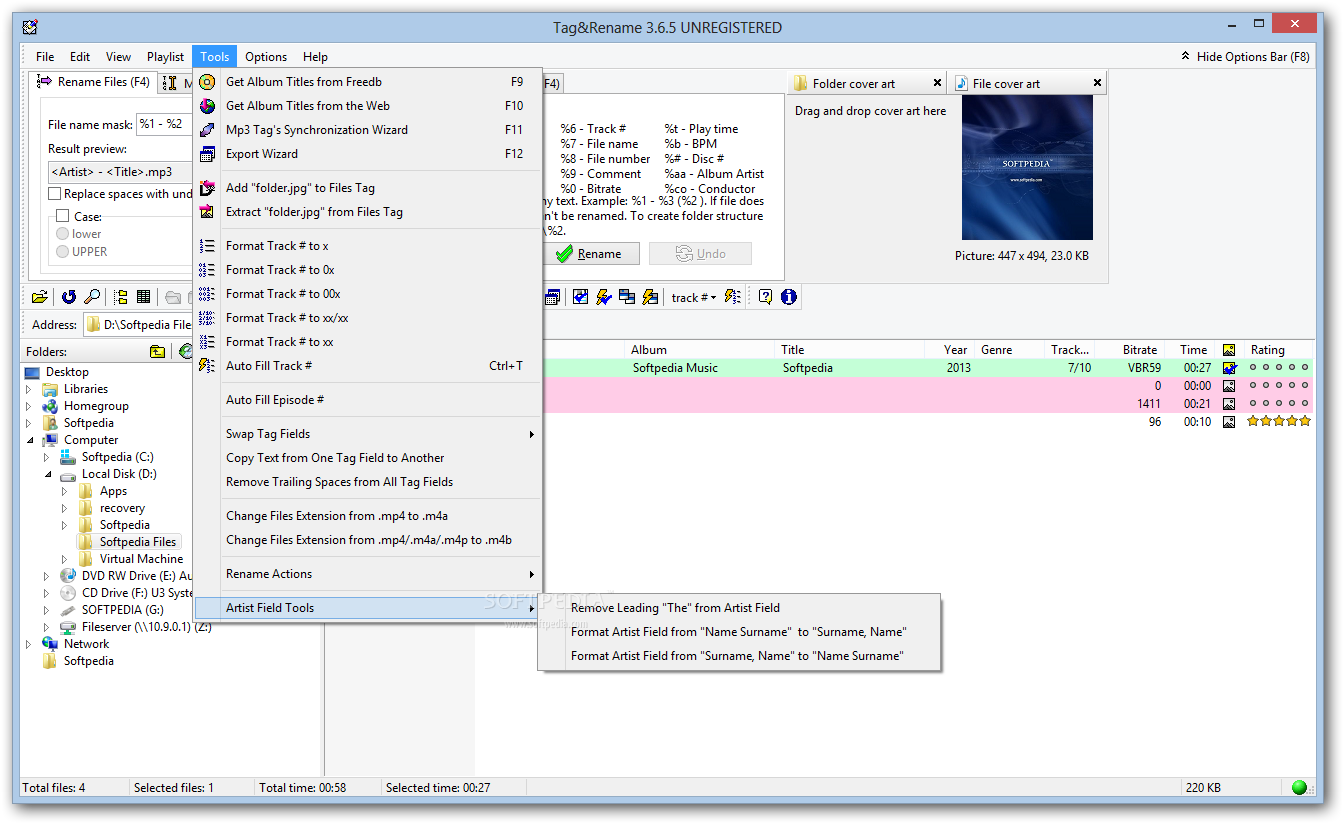The image size is (1344, 824).
Task: Click the Format Track # to x icon
Action: 207,246
